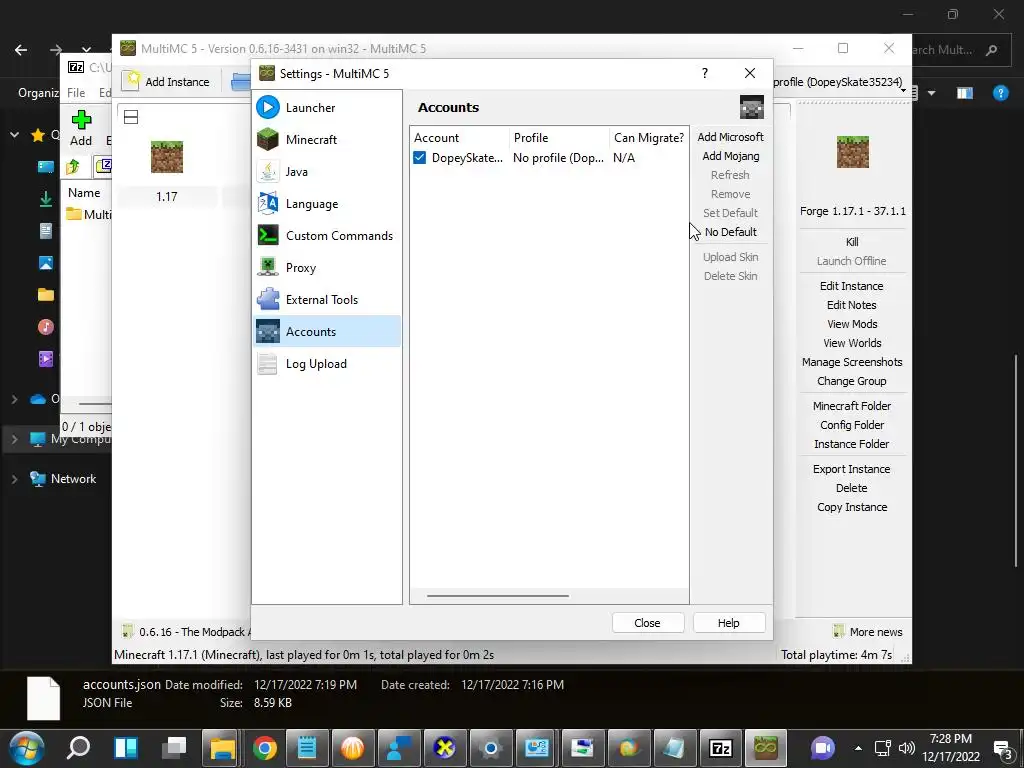
Task: Collapse Quick access in Explorer sidebar
Action: point(14,135)
